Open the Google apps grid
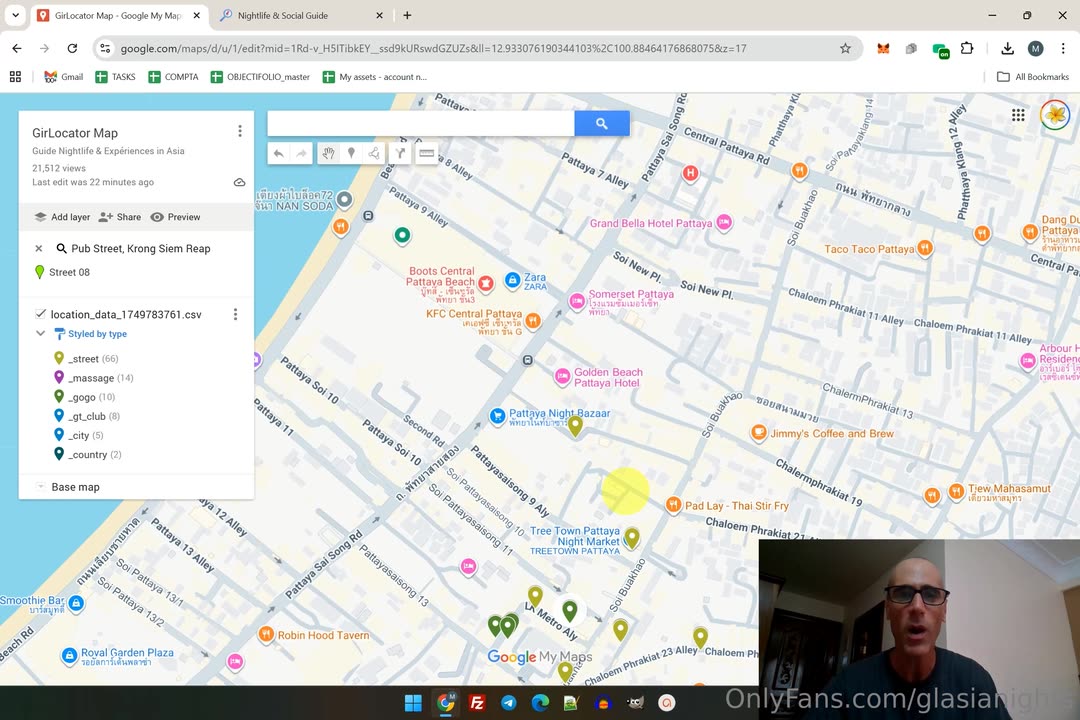Viewport: 1080px width, 720px height. (1018, 115)
